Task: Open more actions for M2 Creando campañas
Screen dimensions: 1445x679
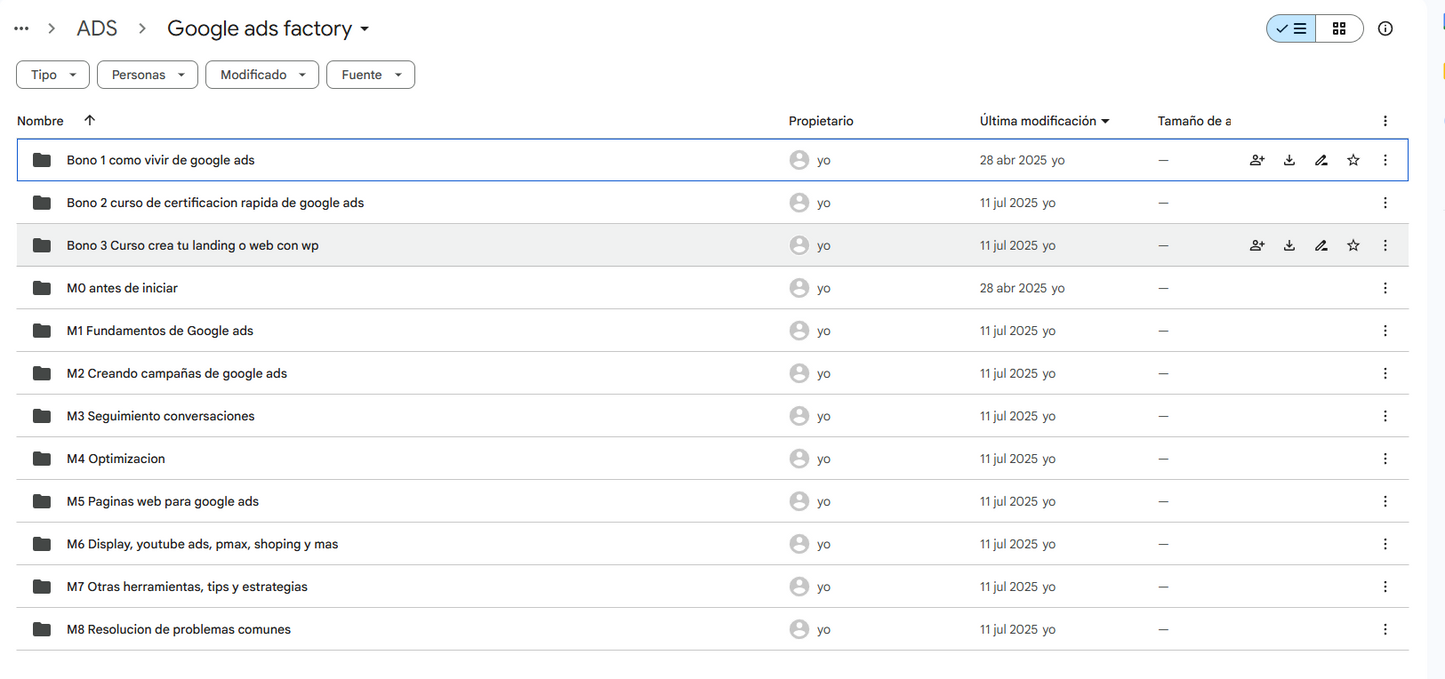Action: point(1385,373)
